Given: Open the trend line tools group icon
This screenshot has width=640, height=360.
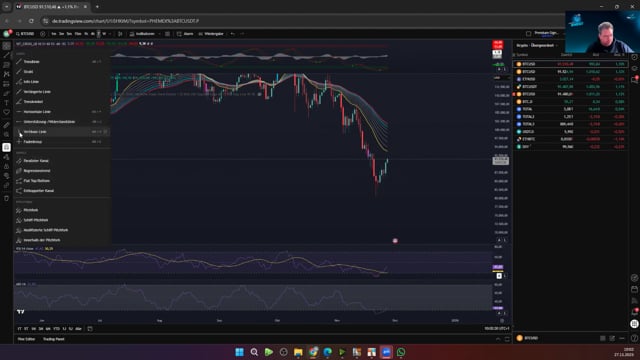Looking at the screenshot, I should click(7, 56).
